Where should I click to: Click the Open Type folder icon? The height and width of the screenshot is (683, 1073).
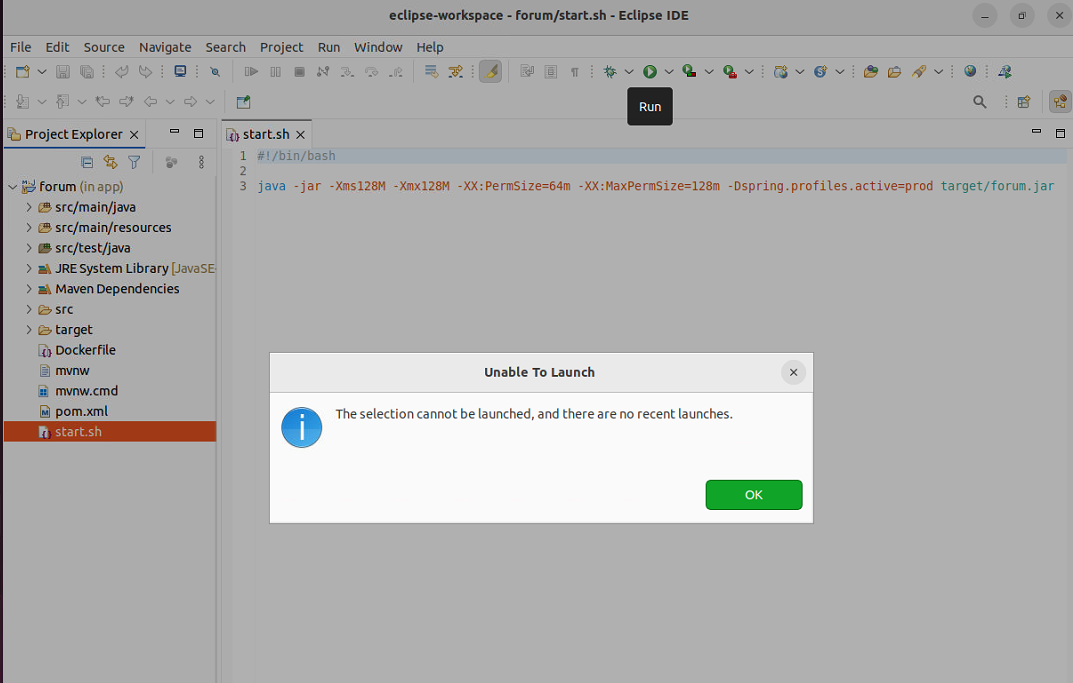coord(870,71)
